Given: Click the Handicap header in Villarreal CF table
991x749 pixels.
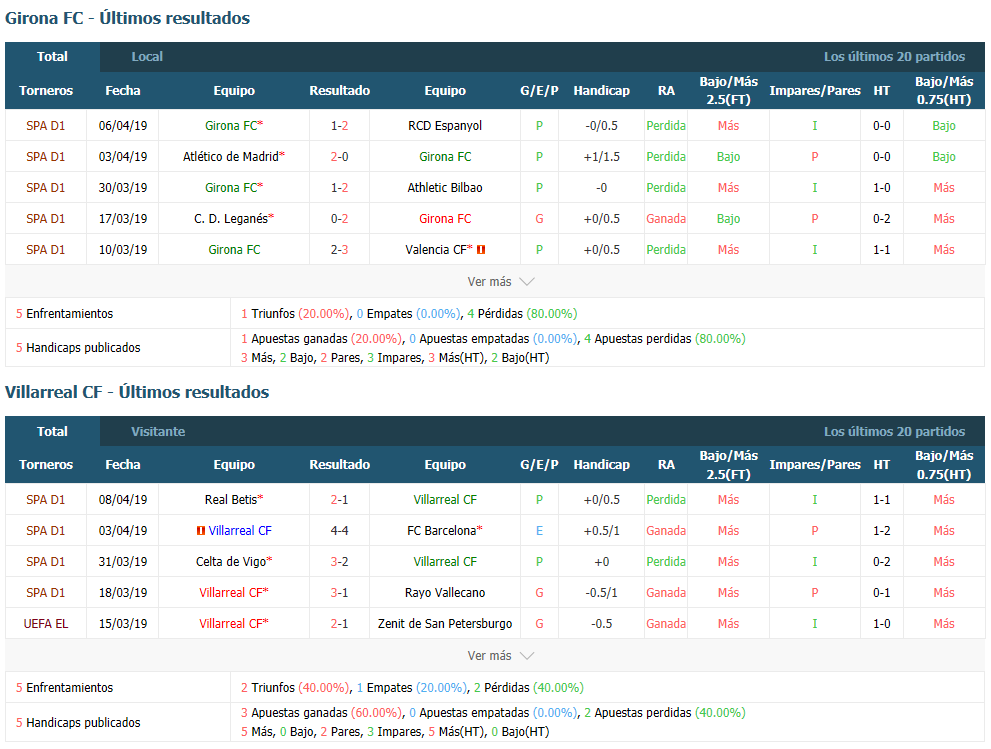Looking at the screenshot, I should pyautogui.click(x=602, y=465).
